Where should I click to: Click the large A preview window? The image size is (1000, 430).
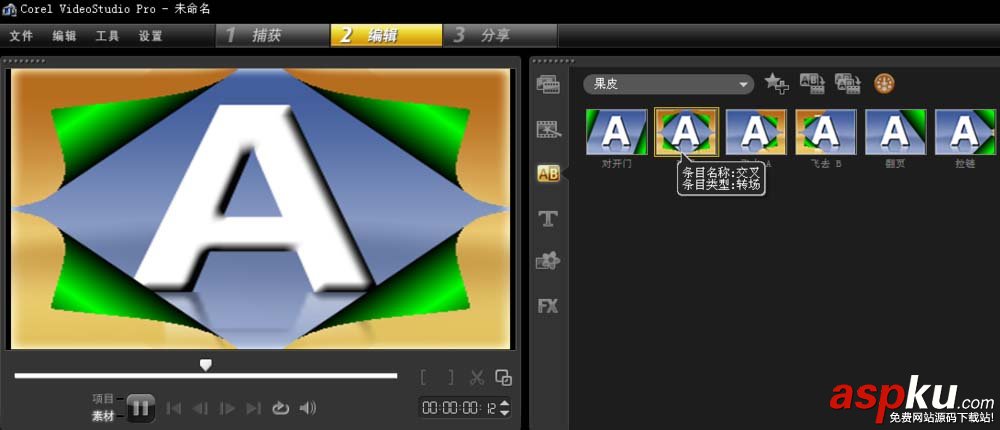point(260,209)
